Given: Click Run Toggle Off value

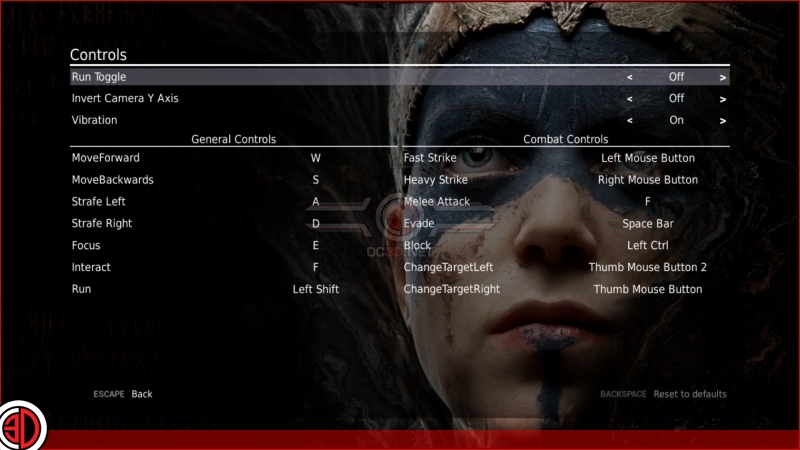Looking at the screenshot, I should 676,77.
